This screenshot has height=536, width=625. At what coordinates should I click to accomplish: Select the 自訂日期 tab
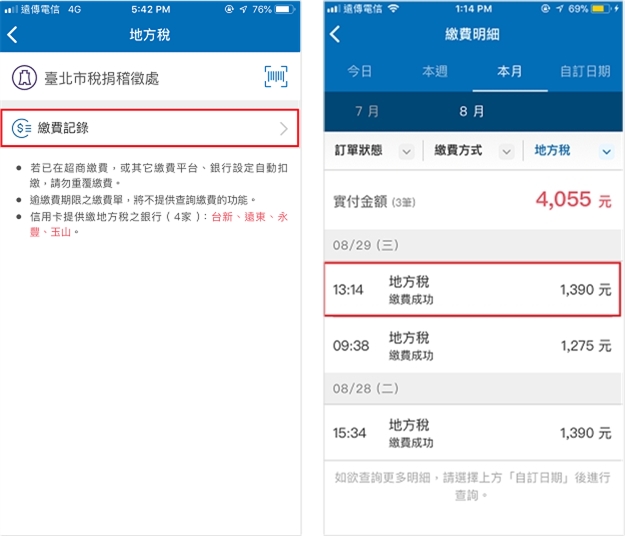pos(585,72)
